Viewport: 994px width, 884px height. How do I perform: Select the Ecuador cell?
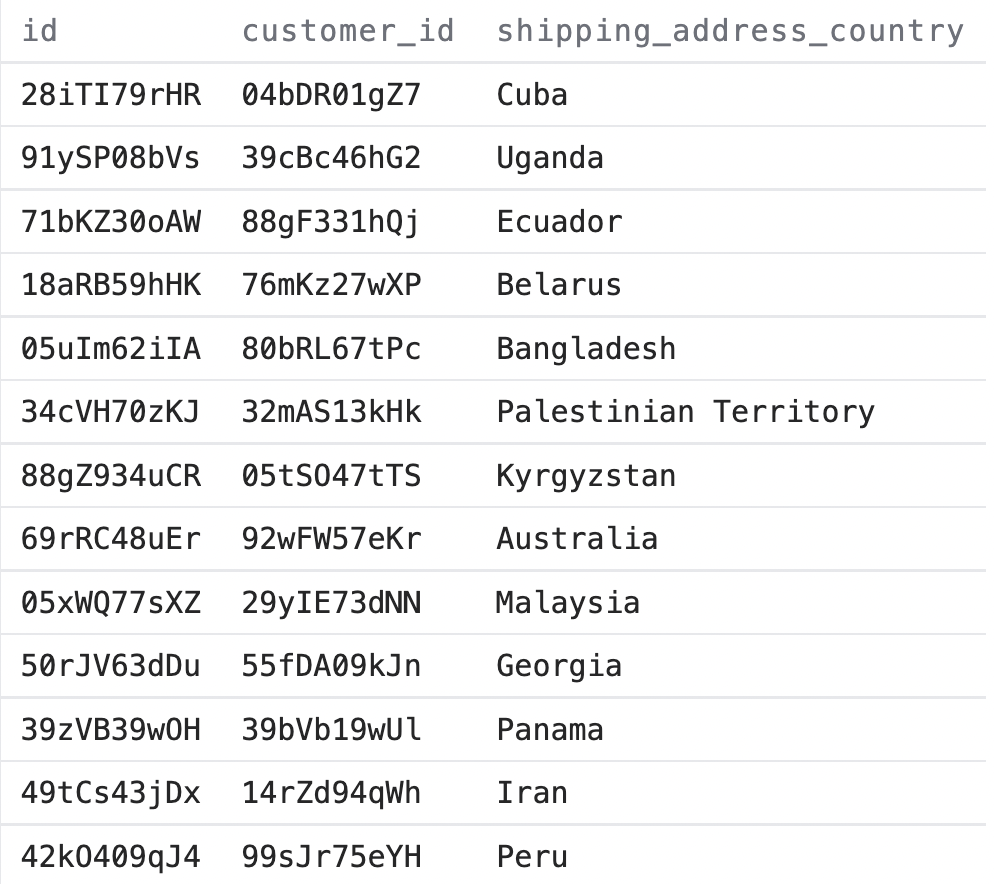559,222
